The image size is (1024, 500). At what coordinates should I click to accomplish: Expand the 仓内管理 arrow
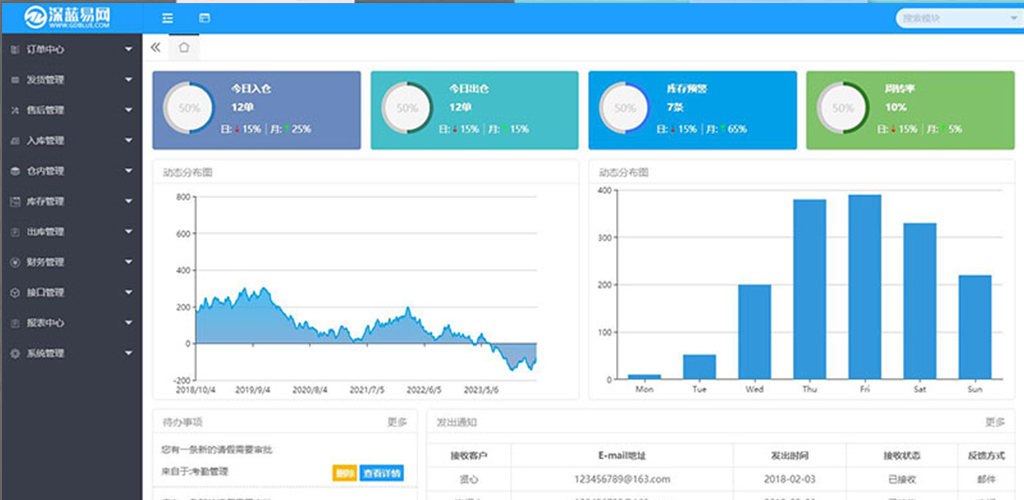[x=129, y=170]
